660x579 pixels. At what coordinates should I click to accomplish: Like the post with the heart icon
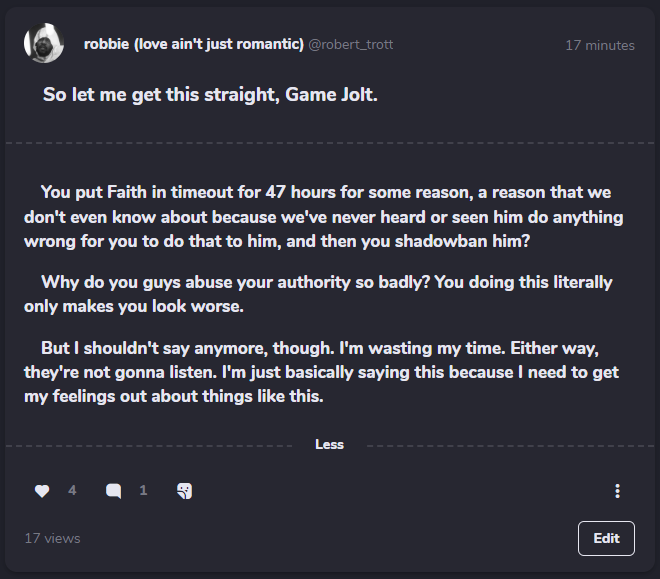tap(42, 491)
